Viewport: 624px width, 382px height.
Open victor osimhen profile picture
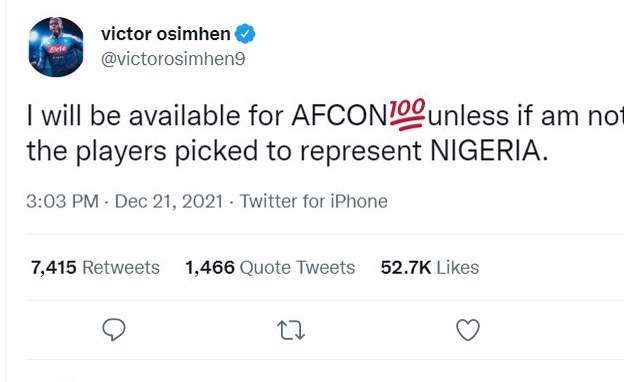click(56, 47)
